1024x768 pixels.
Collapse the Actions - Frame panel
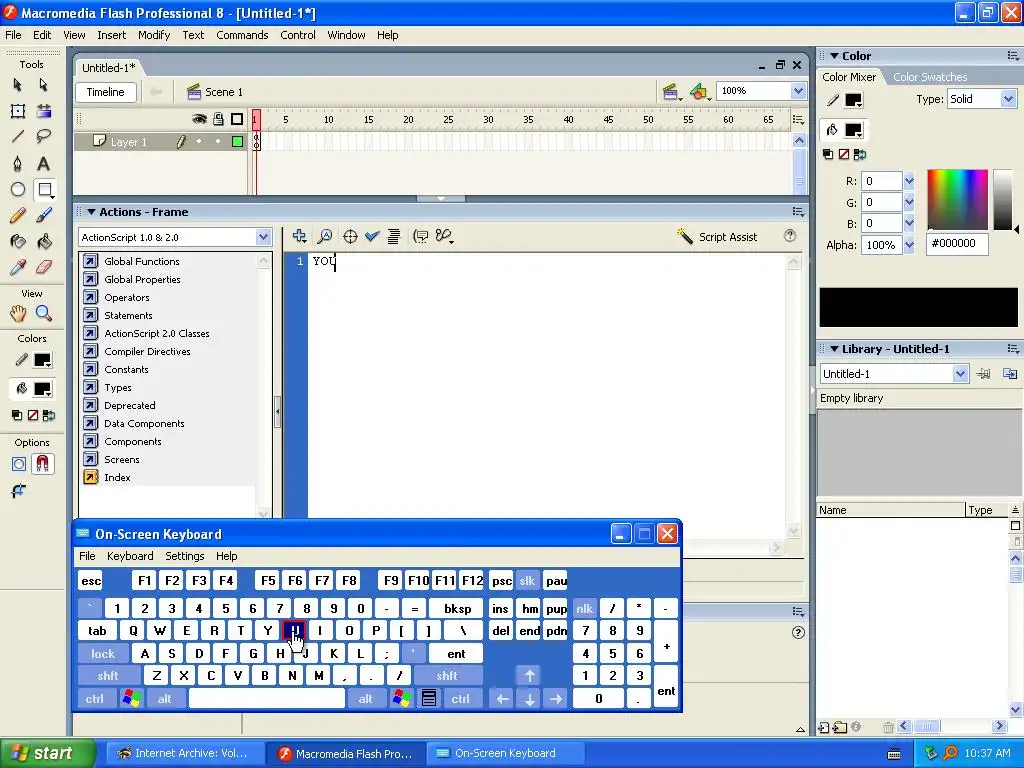pos(91,212)
